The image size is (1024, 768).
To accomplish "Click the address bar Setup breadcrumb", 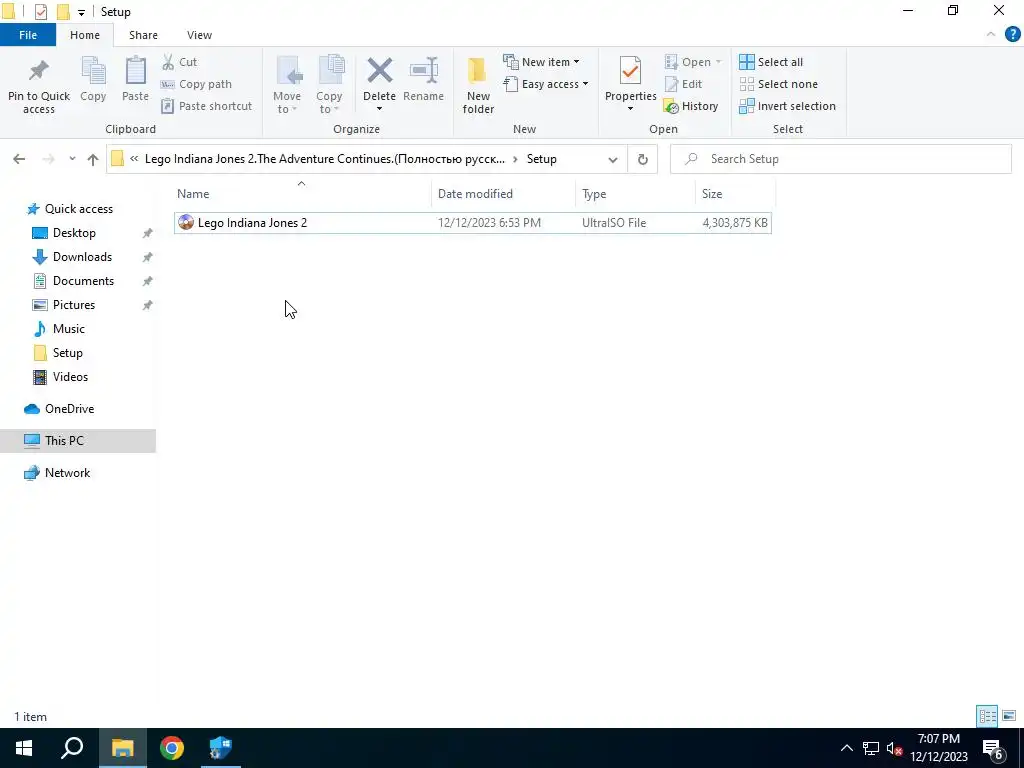I will [541, 159].
